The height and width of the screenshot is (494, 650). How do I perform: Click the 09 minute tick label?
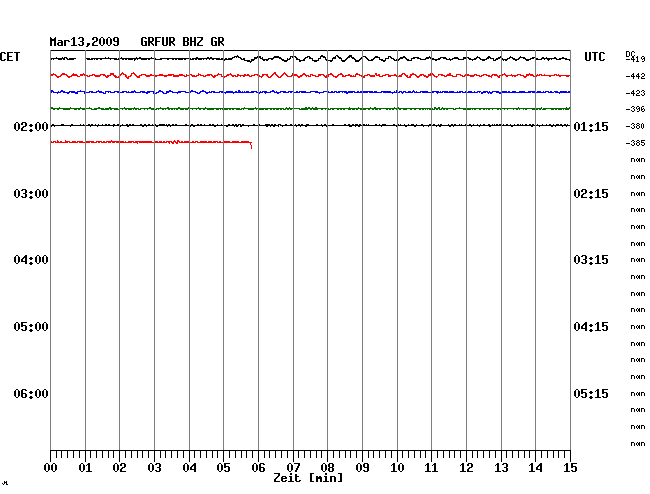(362, 468)
